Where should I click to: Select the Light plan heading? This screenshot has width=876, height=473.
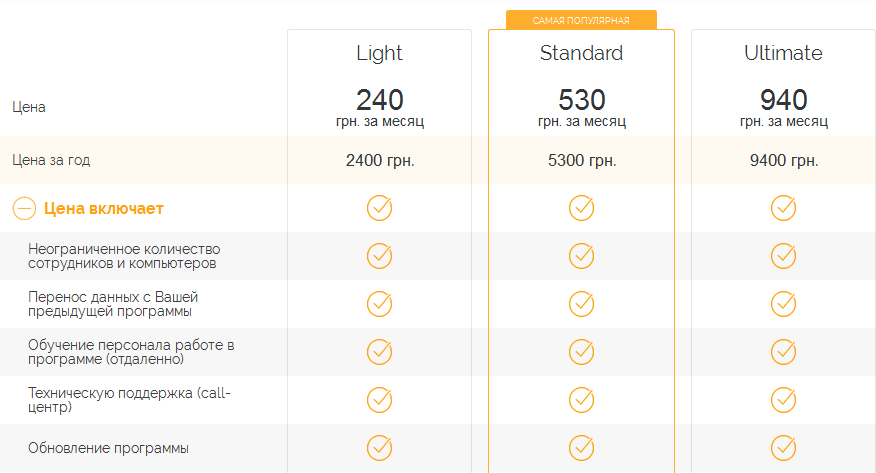[x=379, y=53]
